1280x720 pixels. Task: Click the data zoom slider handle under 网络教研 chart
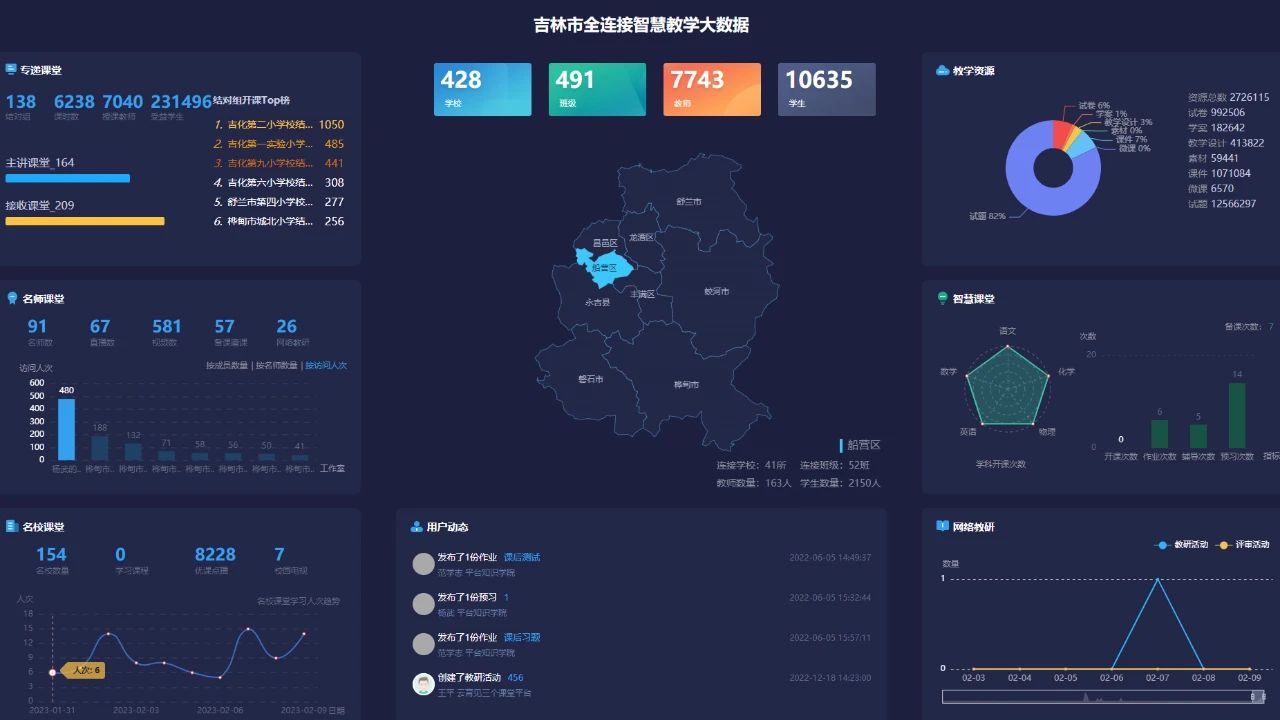point(1258,696)
